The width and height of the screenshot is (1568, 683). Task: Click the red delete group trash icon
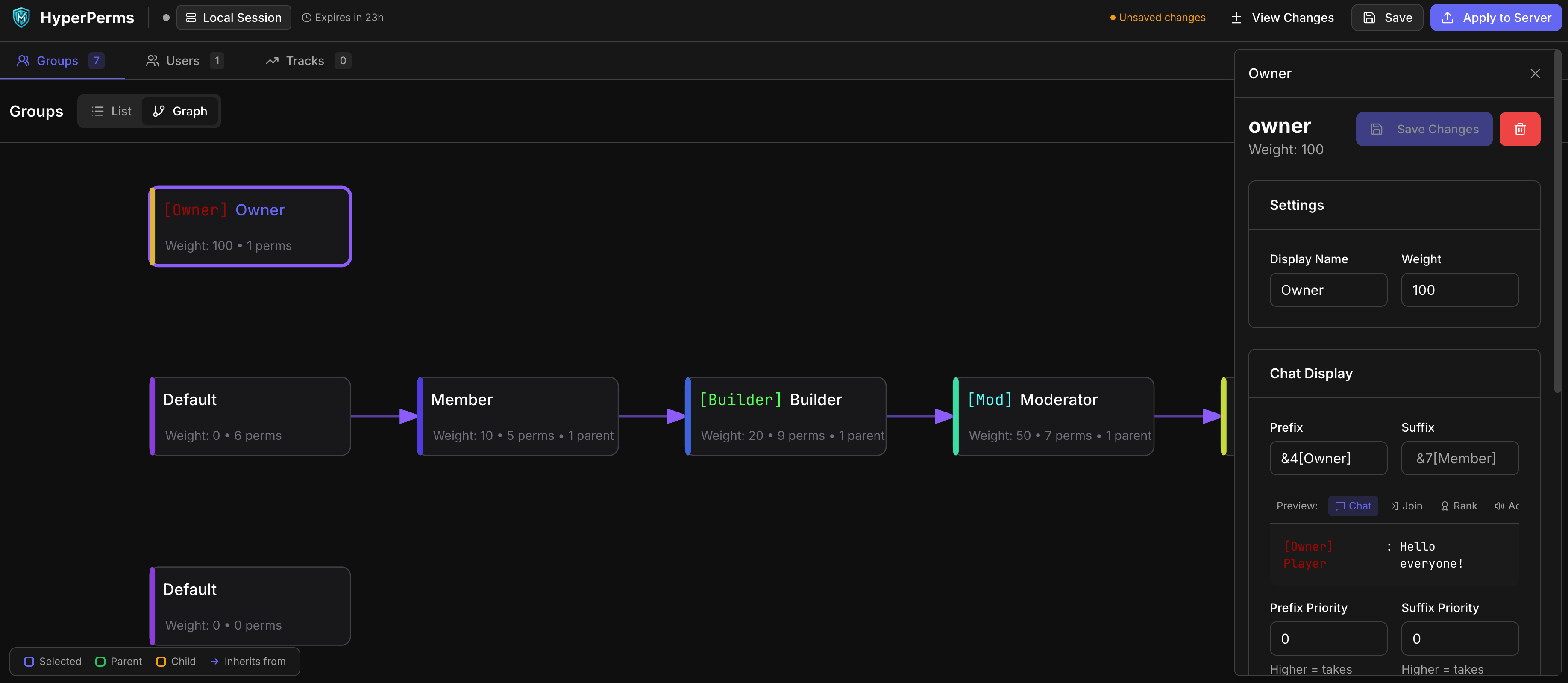[1519, 129]
